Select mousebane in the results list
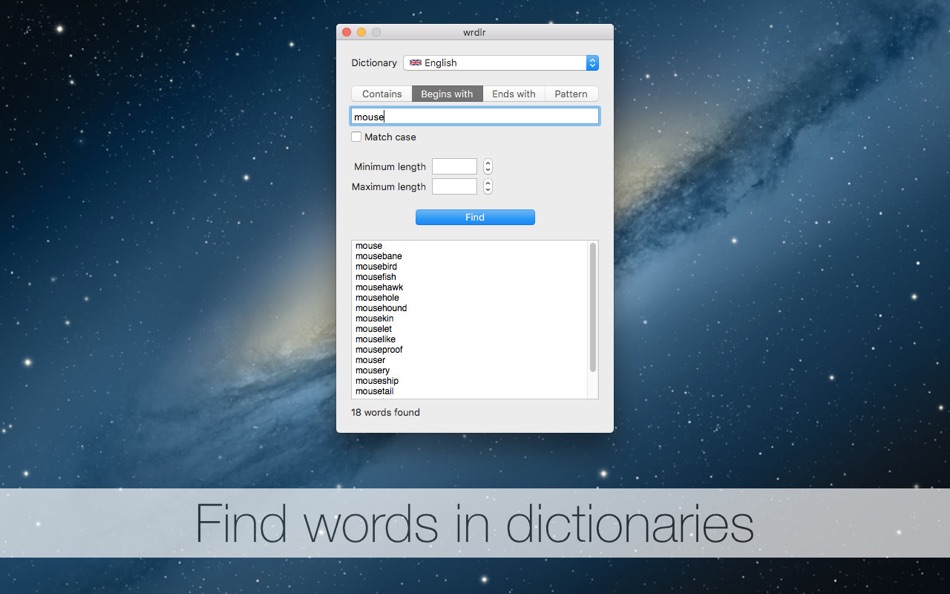Image resolution: width=950 pixels, height=594 pixels. (x=379, y=256)
